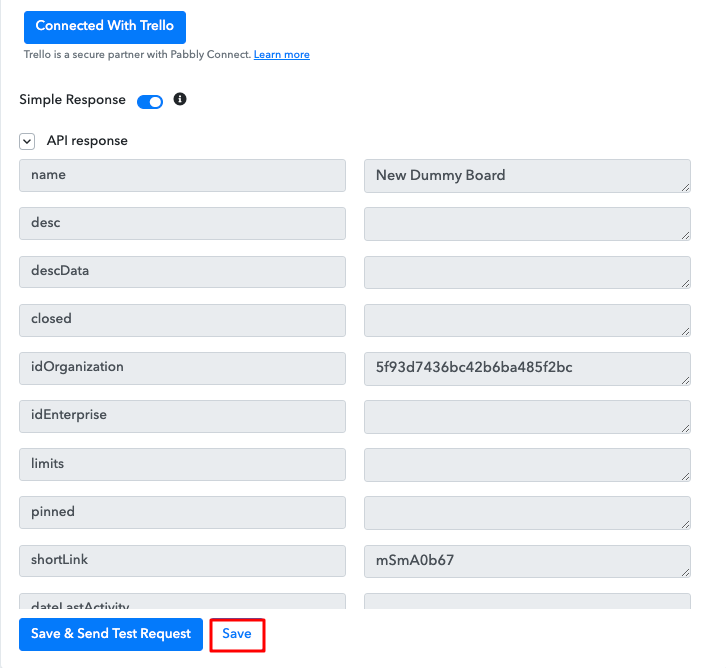This screenshot has height=668, width=726.
Task: Click the 'New Dummy Board' value field
Action: [x=527, y=176]
